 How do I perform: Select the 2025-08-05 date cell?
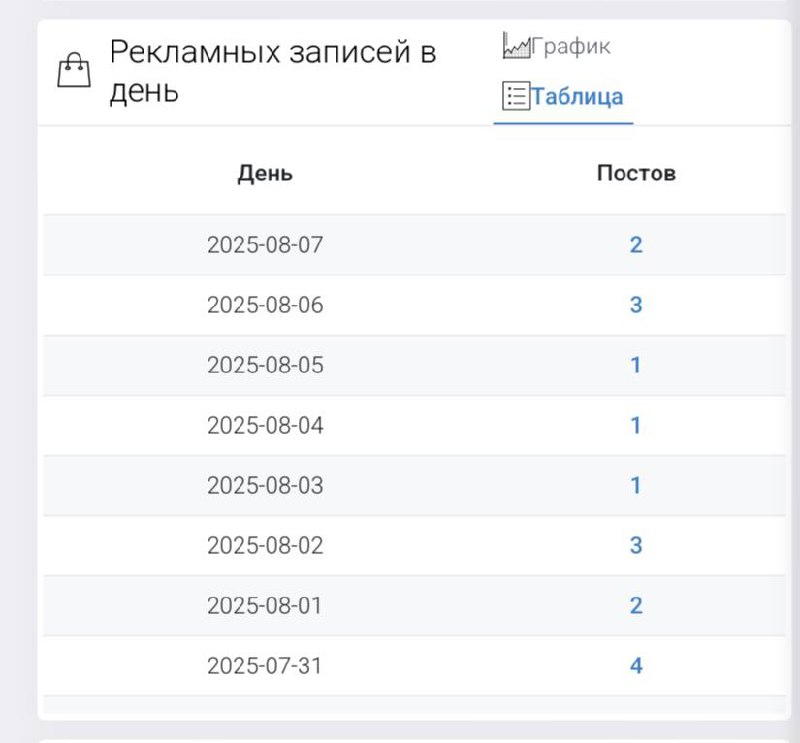(265, 365)
